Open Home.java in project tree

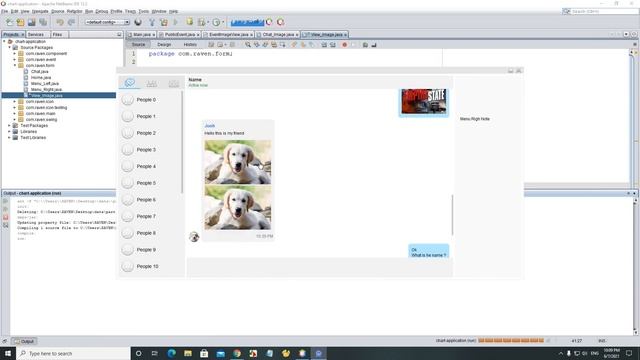click(x=41, y=78)
